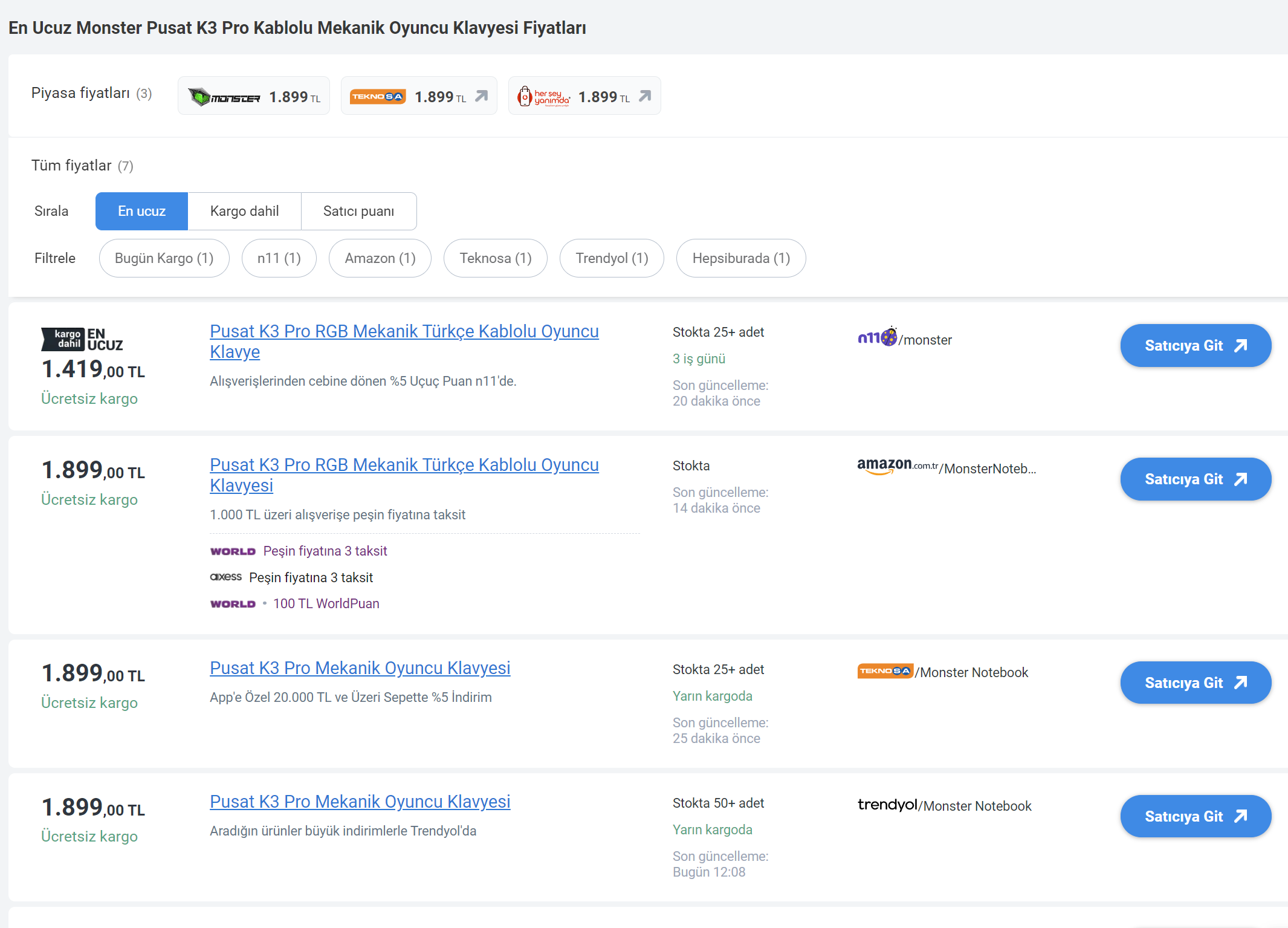Open Monster store market price 1.899 TL
Viewport: 1288px width, 928px height.
point(254,96)
